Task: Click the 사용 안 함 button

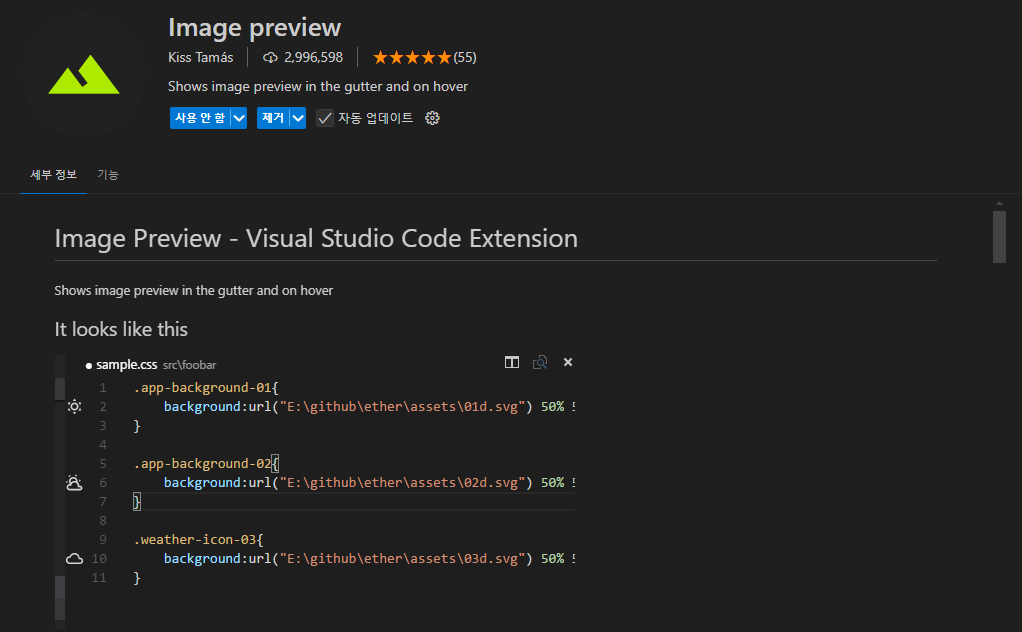Action: point(200,118)
